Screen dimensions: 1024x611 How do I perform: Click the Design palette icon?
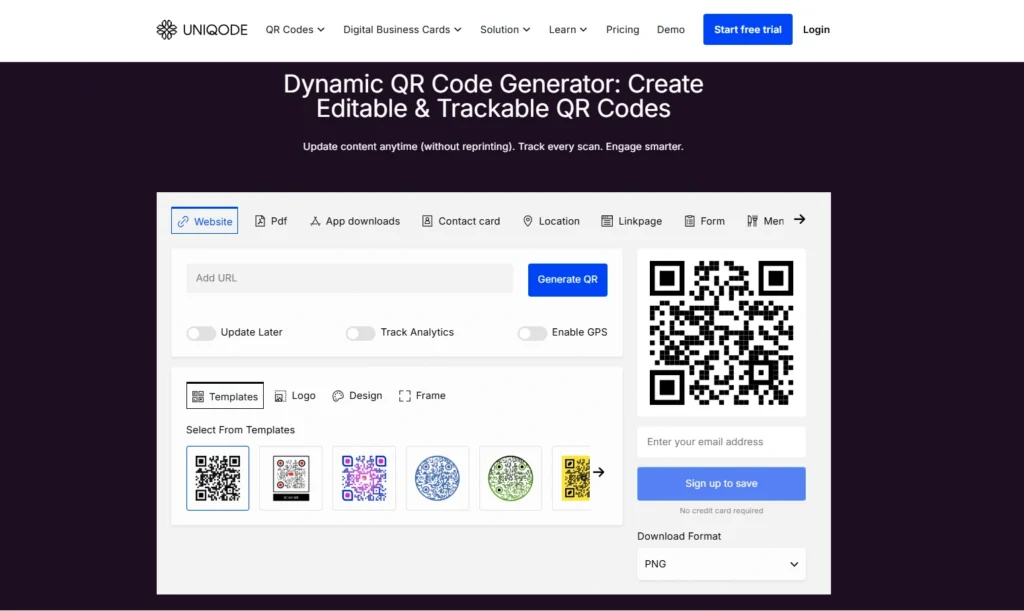(x=338, y=396)
